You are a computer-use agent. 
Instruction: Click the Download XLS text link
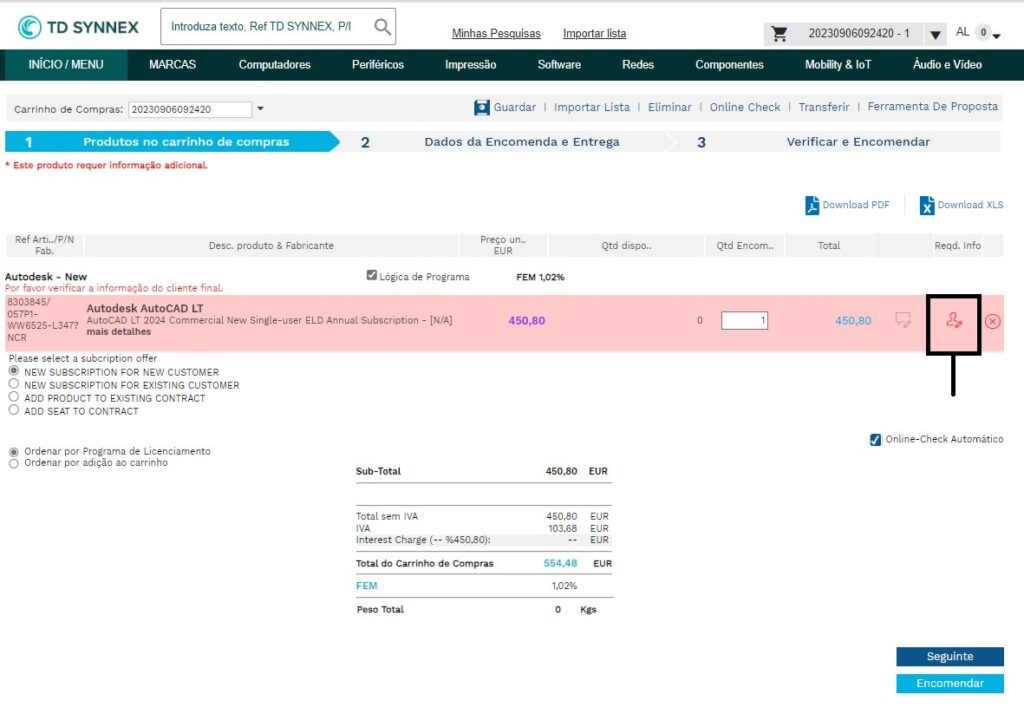click(x=970, y=205)
